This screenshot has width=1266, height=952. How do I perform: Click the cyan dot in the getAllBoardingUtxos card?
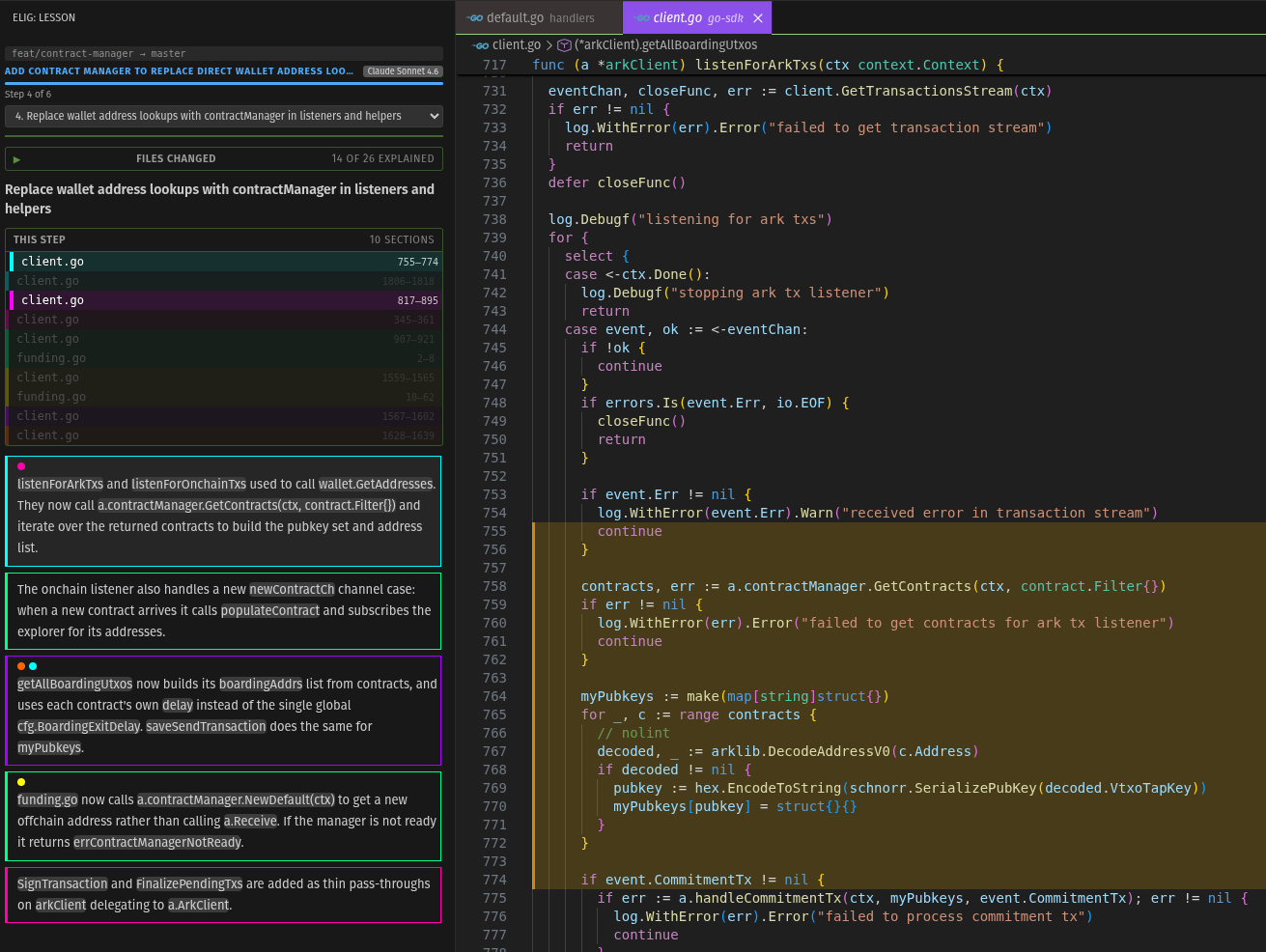click(33, 666)
